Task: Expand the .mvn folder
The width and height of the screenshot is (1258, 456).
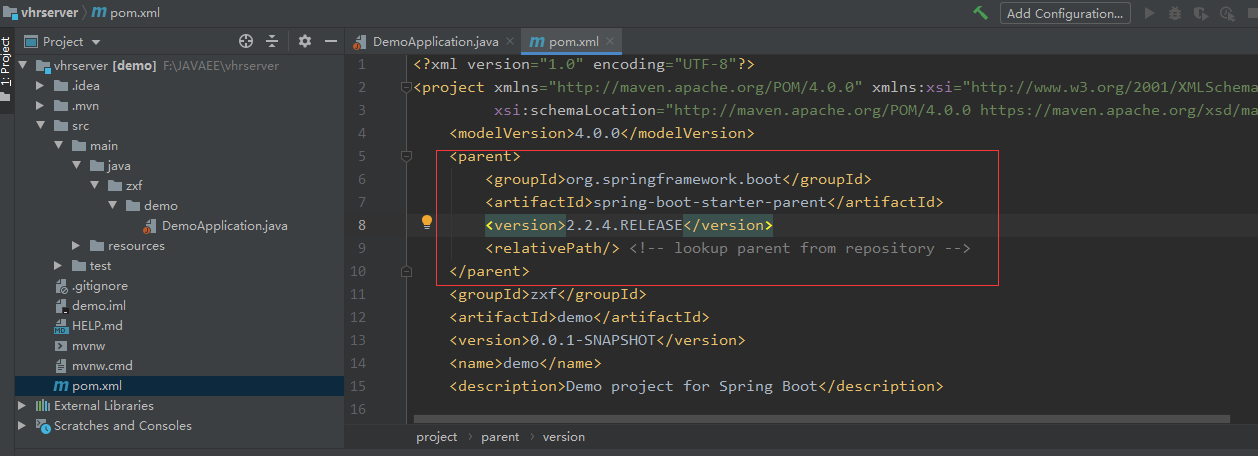Action: pos(40,106)
